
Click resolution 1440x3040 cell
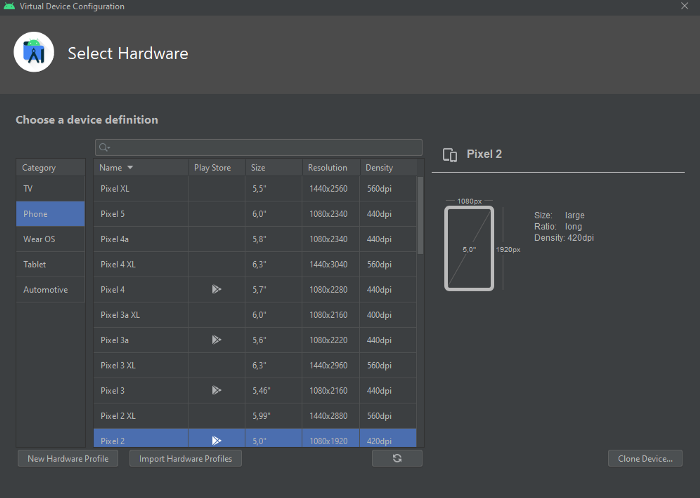[x=331, y=264]
